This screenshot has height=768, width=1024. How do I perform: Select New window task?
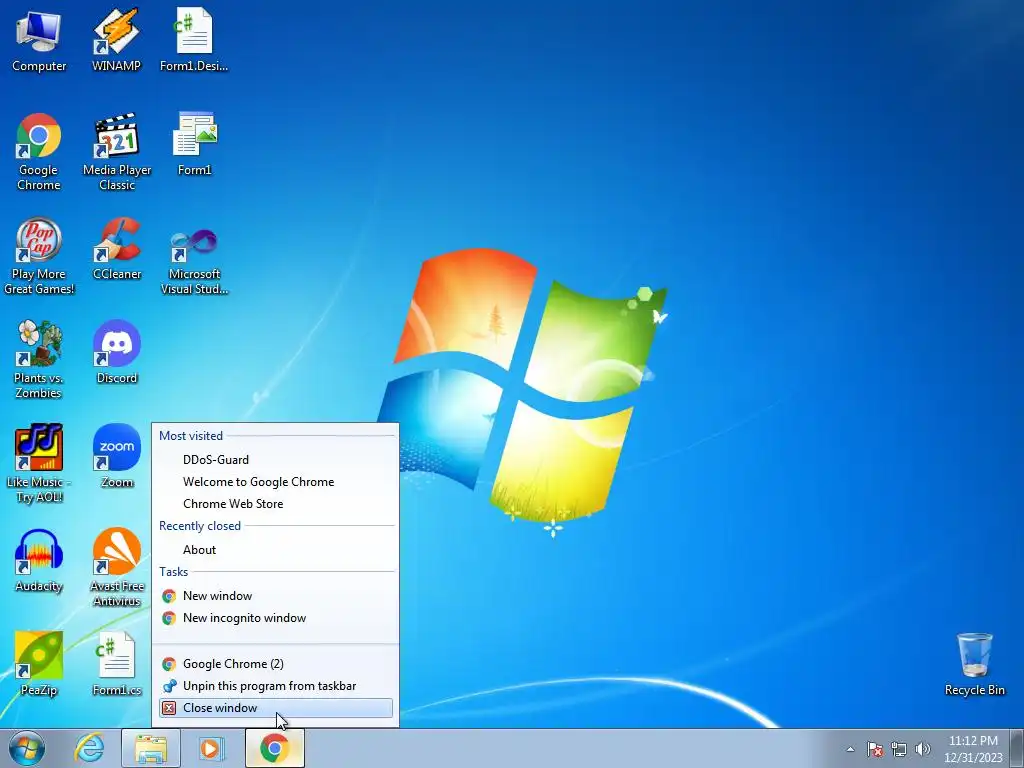[276, 596]
